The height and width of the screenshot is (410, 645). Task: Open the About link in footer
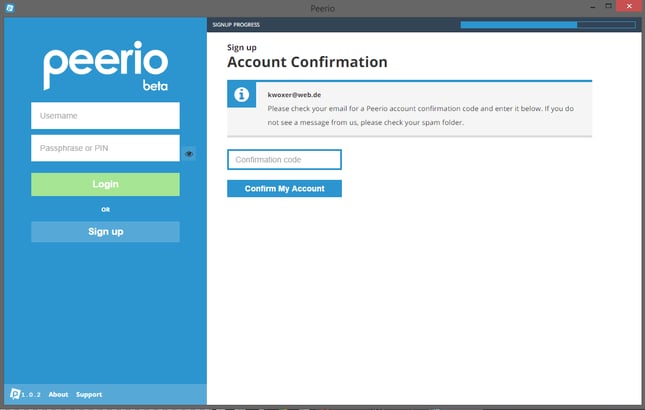click(x=58, y=394)
